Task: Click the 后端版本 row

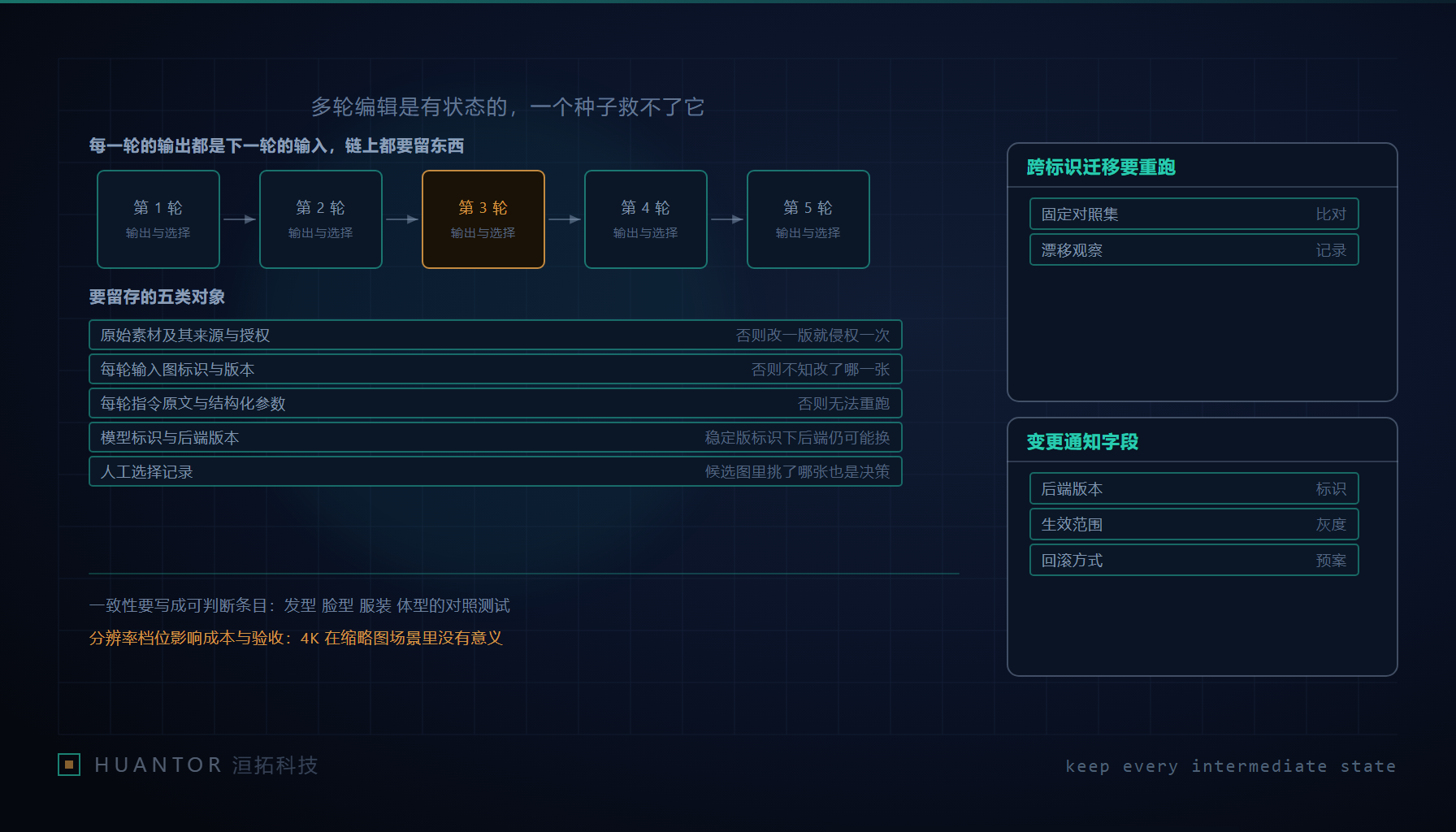Action: 1194,488
